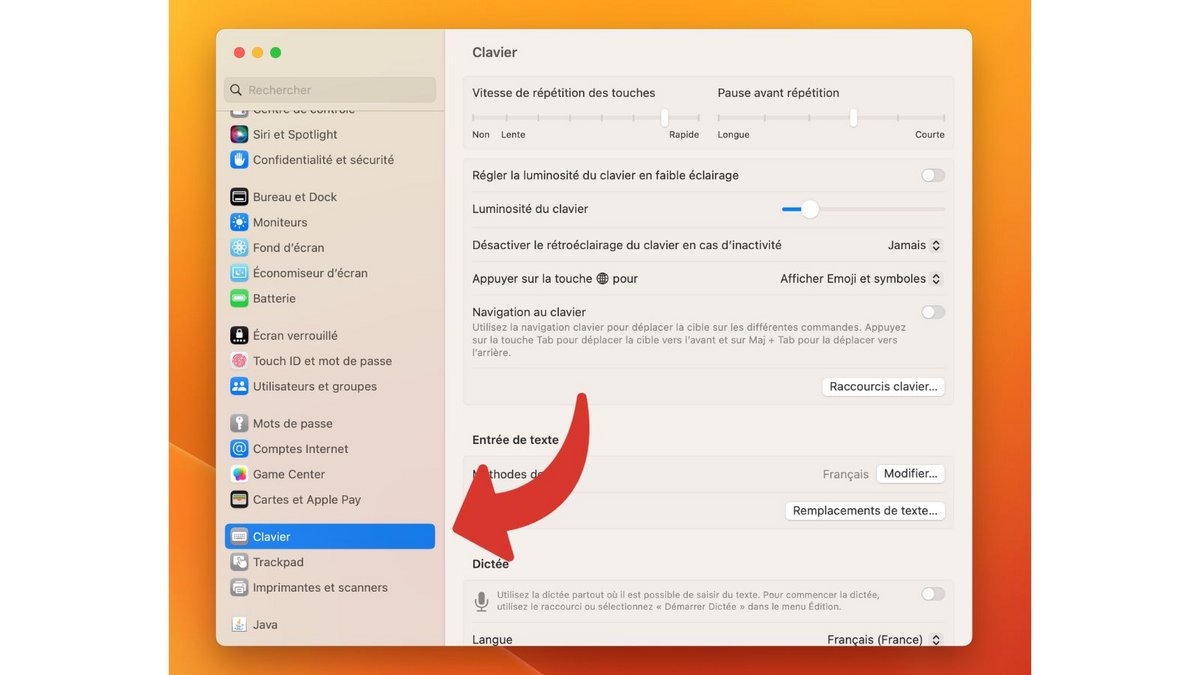1200x675 pixels.
Task: Select the Écran verrouillé lock icon
Action: (239, 336)
